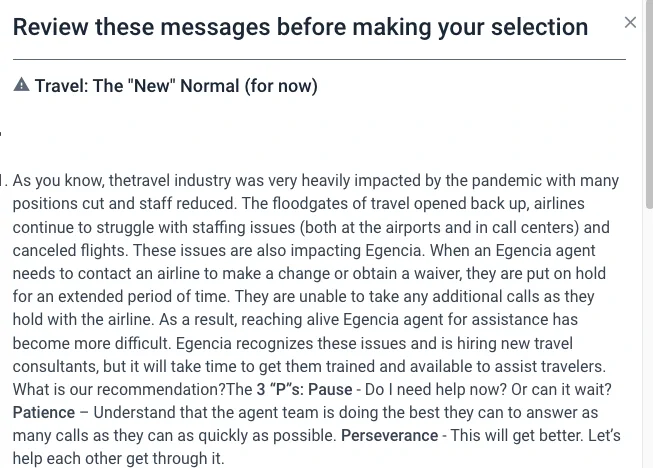Click the phrase 'help each other get through it'
The height and width of the screenshot is (468, 653).
(x=118, y=458)
